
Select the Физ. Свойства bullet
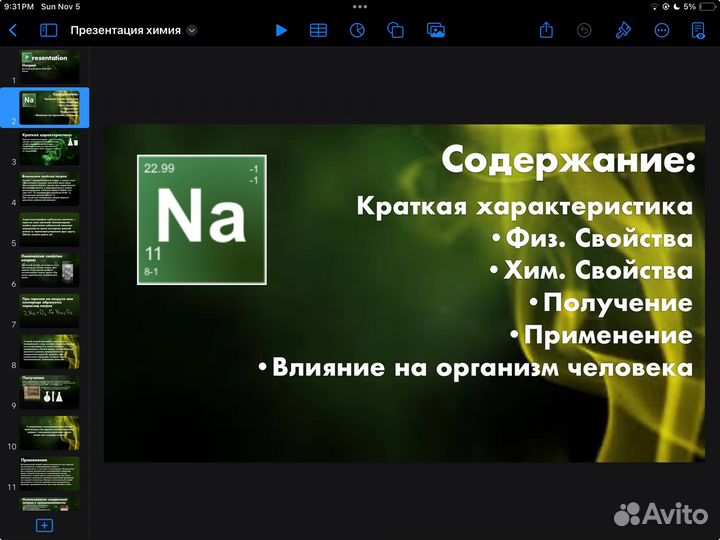click(592, 238)
